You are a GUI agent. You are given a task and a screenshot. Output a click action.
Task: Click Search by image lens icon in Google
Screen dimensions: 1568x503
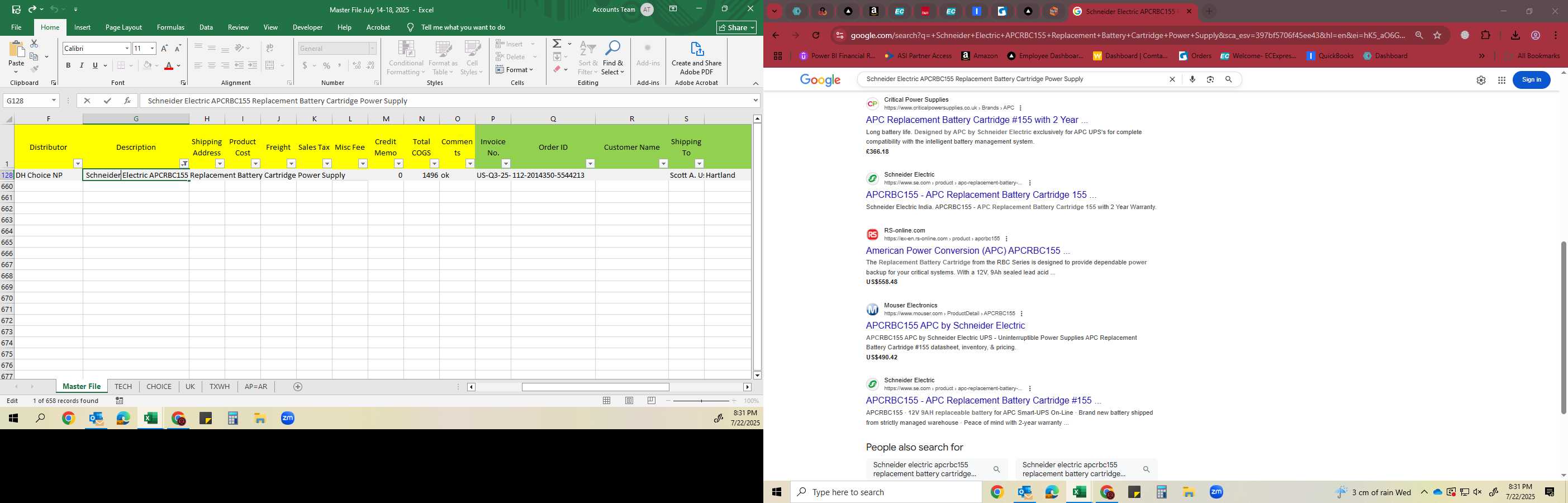(1210, 79)
